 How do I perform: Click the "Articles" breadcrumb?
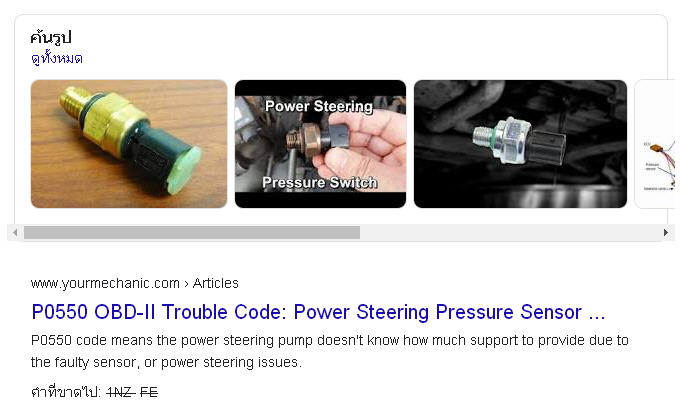(215, 283)
